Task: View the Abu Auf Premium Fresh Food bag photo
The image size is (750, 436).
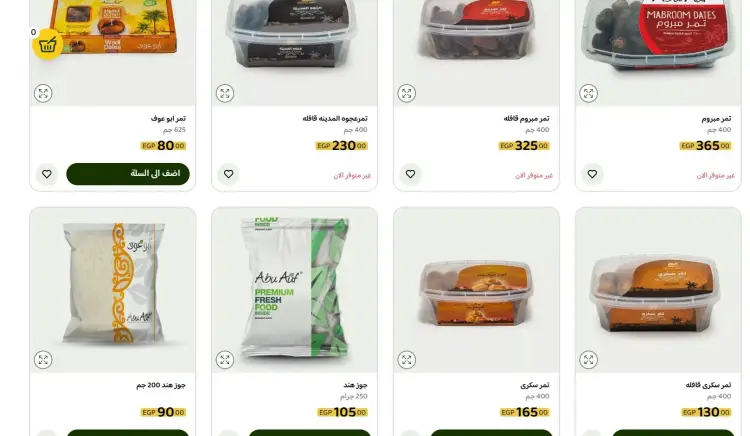Action: tap(295, 289)
